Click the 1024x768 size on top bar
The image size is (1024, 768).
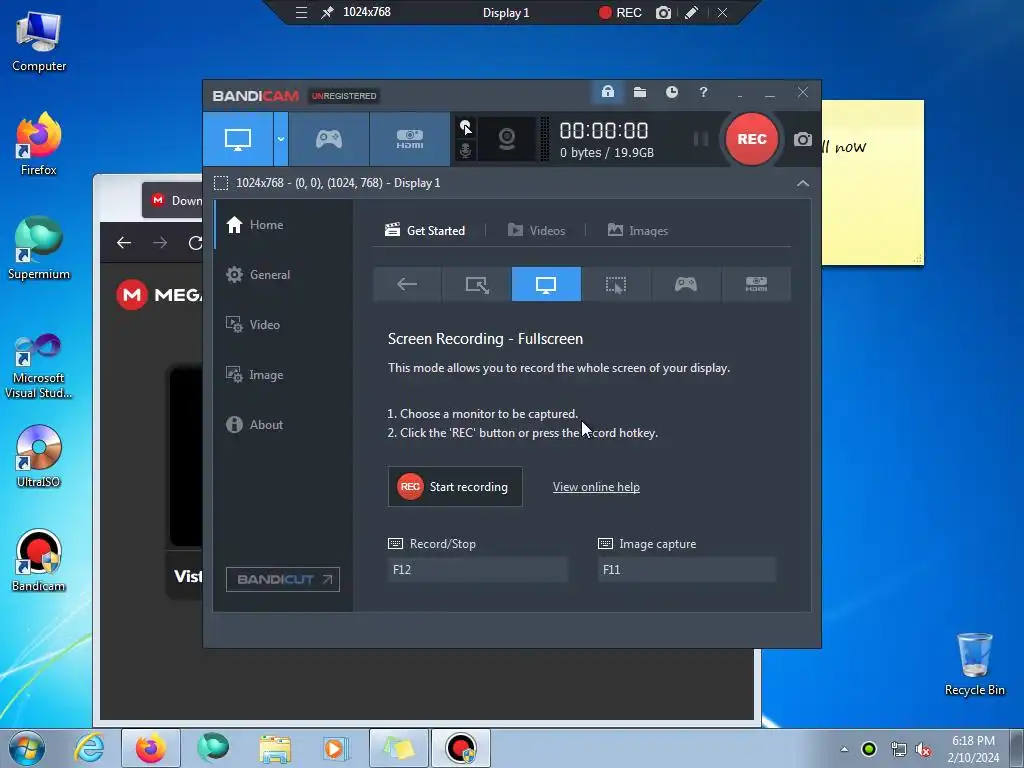(x=367, y=12)
